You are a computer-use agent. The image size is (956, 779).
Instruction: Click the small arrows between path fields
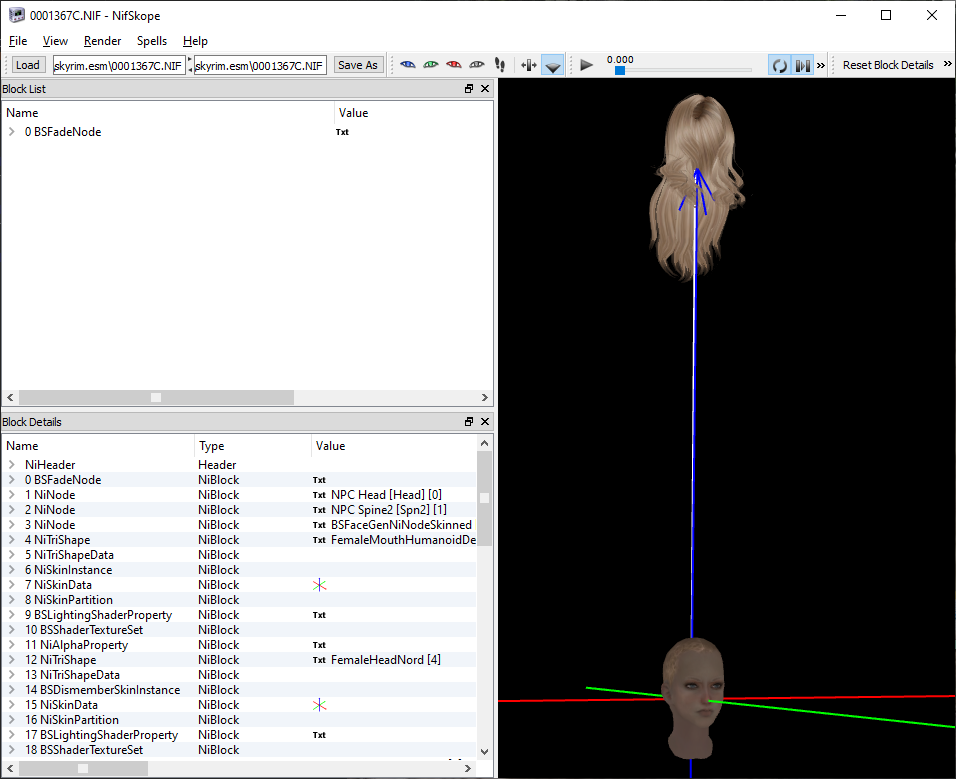click(190, 65)
